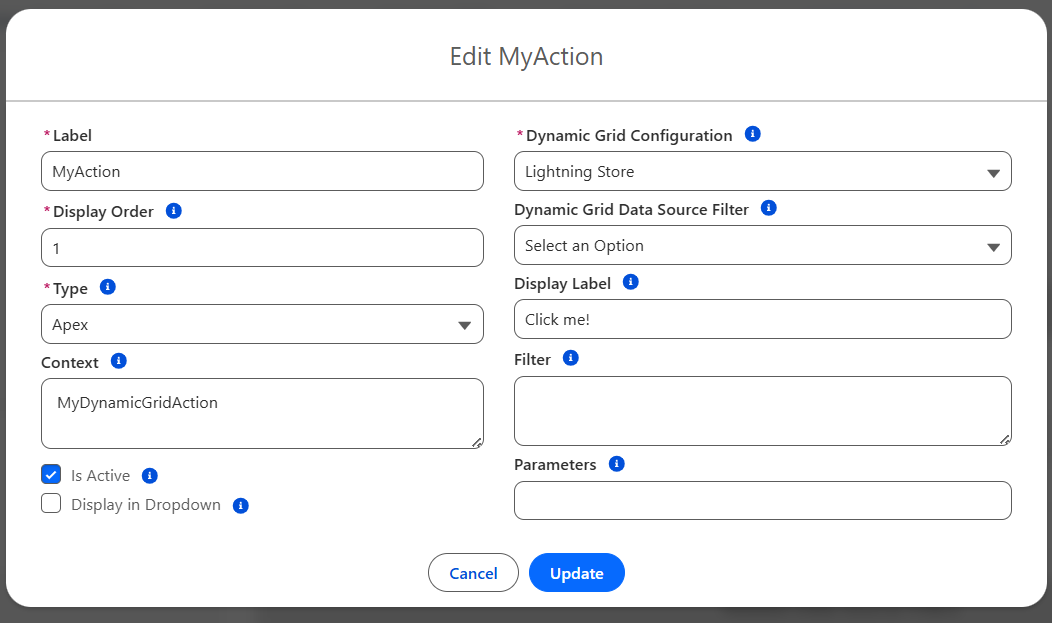Click the empty Parameters input field

[x=762, y=501]
